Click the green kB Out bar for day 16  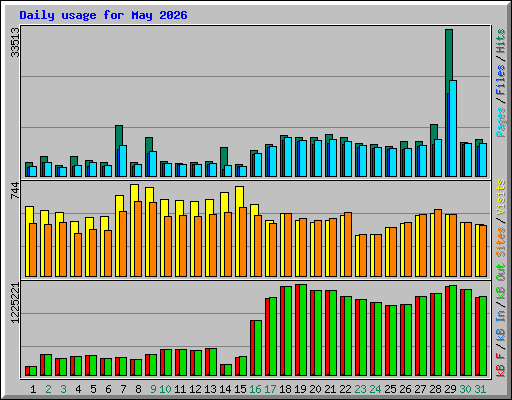click(258, 348)
